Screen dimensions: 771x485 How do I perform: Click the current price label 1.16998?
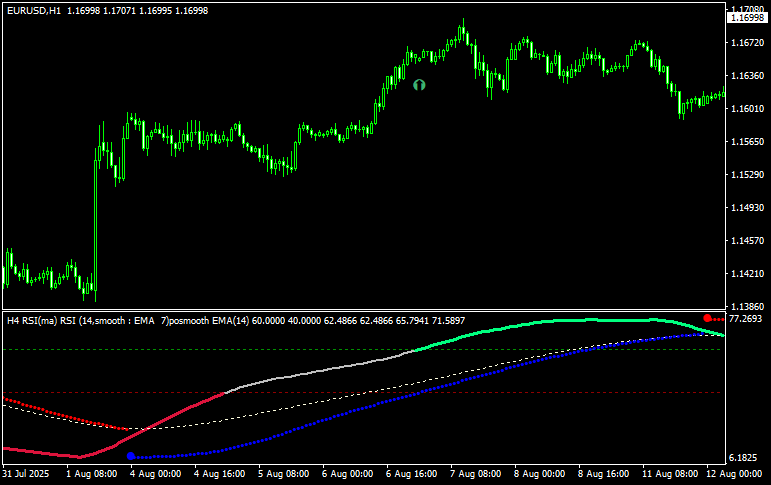(747, 18)
